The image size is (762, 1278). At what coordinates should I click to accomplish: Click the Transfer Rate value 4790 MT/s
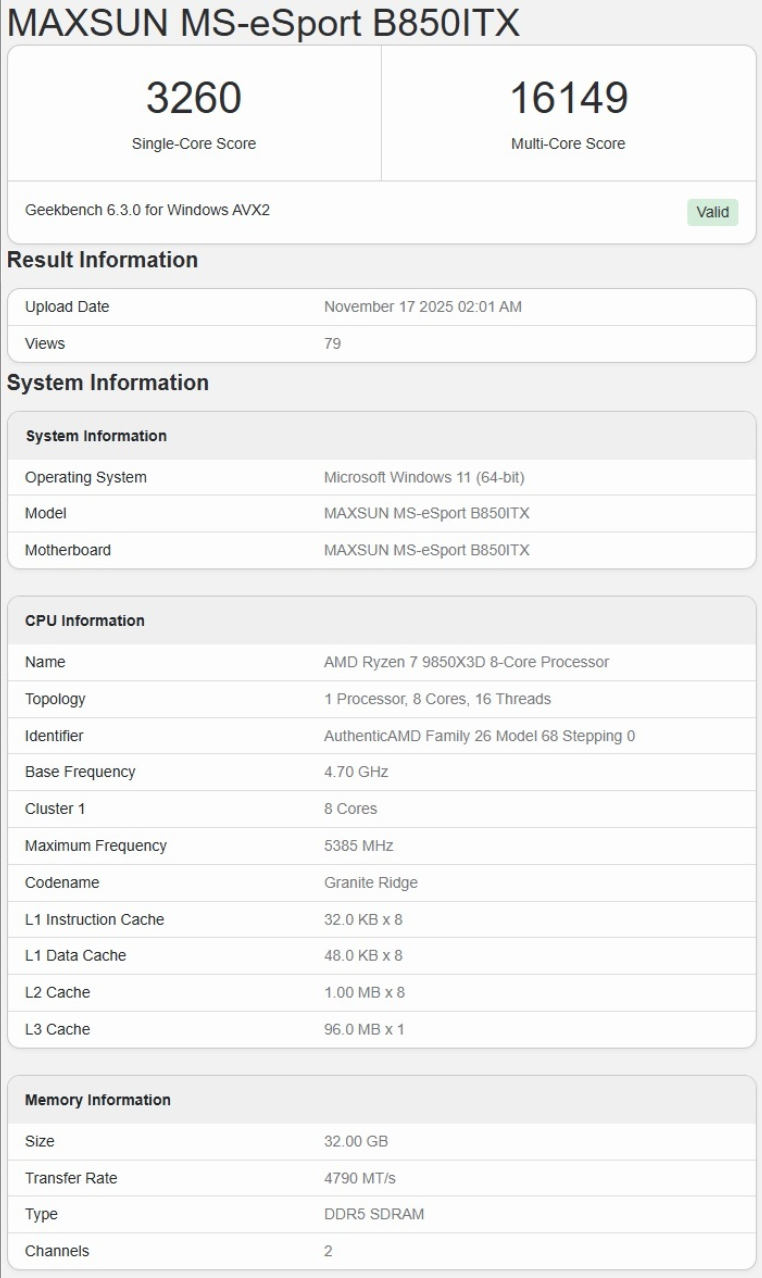(360, 1178)
